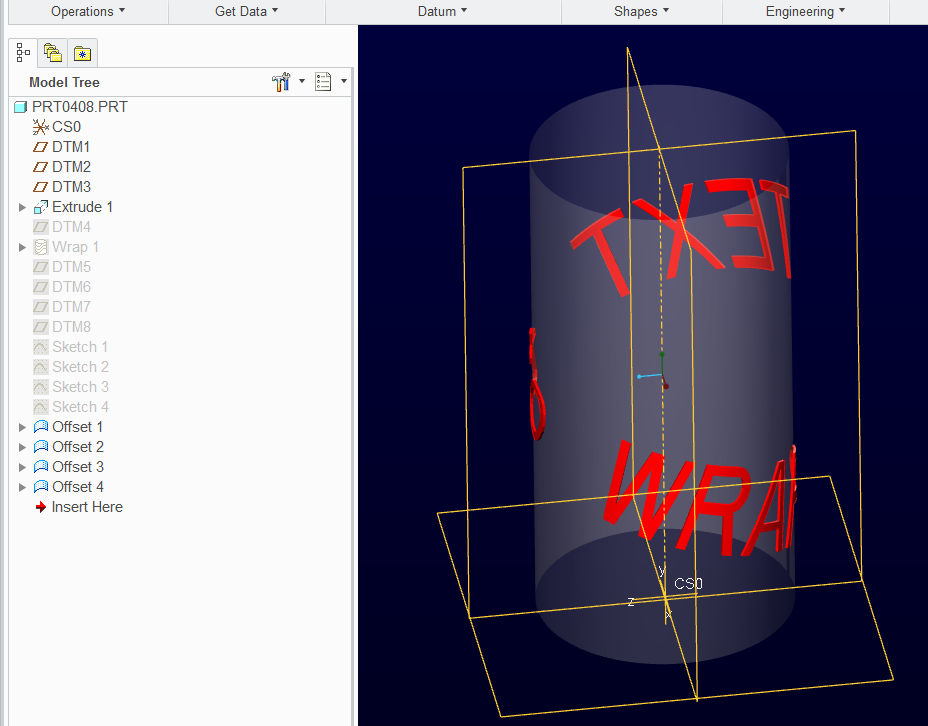This screenshot has height=726, width=928.
Task: Click the Model Tree settings hammer icon
Action: pos(281,82)
